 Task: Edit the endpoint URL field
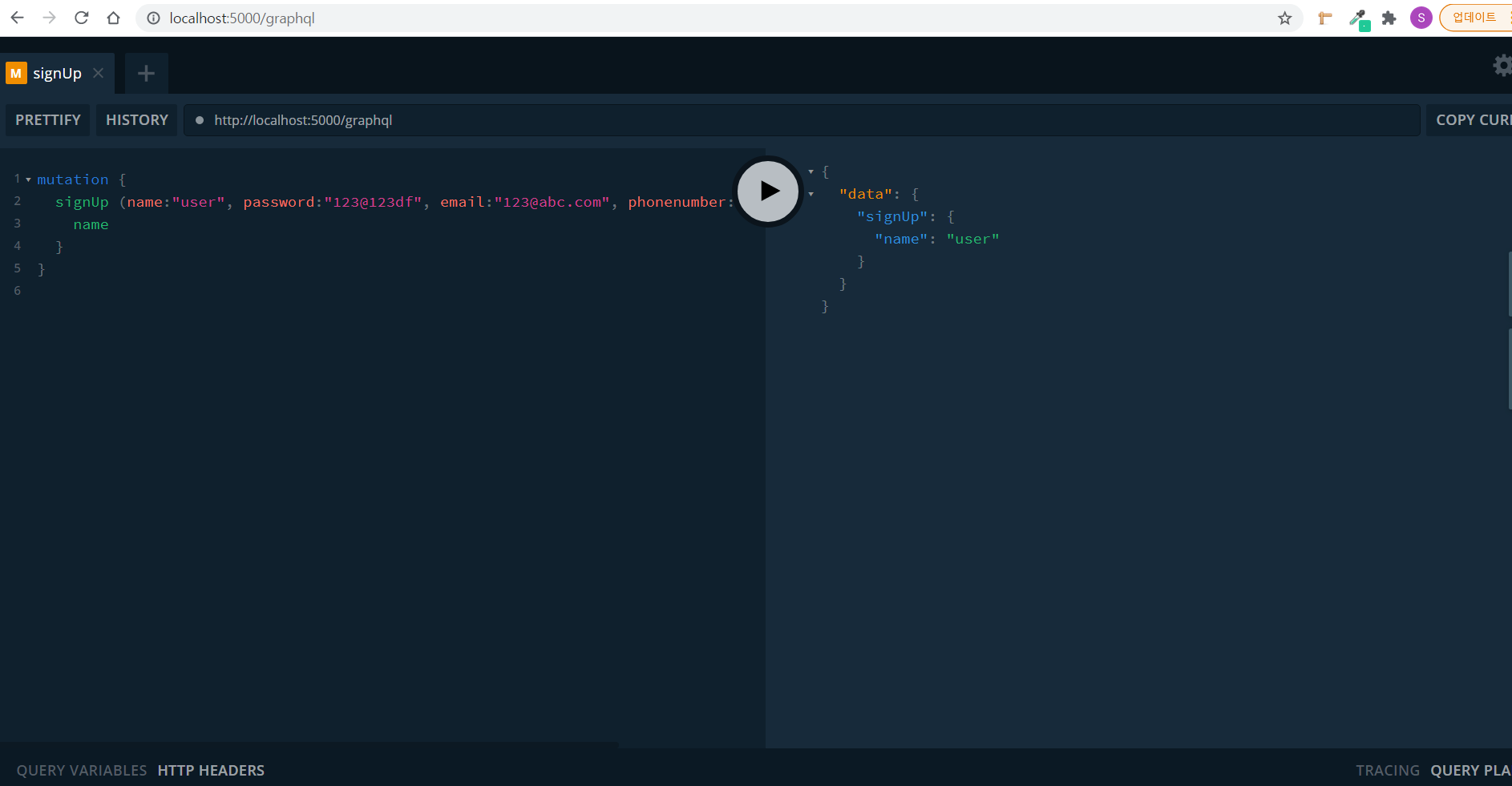coord(802,120)
